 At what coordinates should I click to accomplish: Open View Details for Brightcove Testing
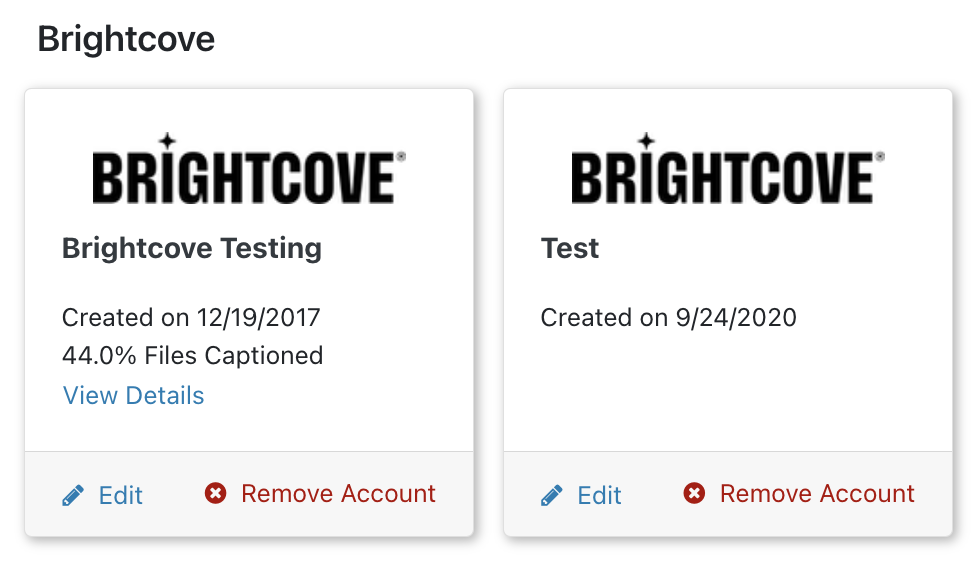[x=133, y=396]
